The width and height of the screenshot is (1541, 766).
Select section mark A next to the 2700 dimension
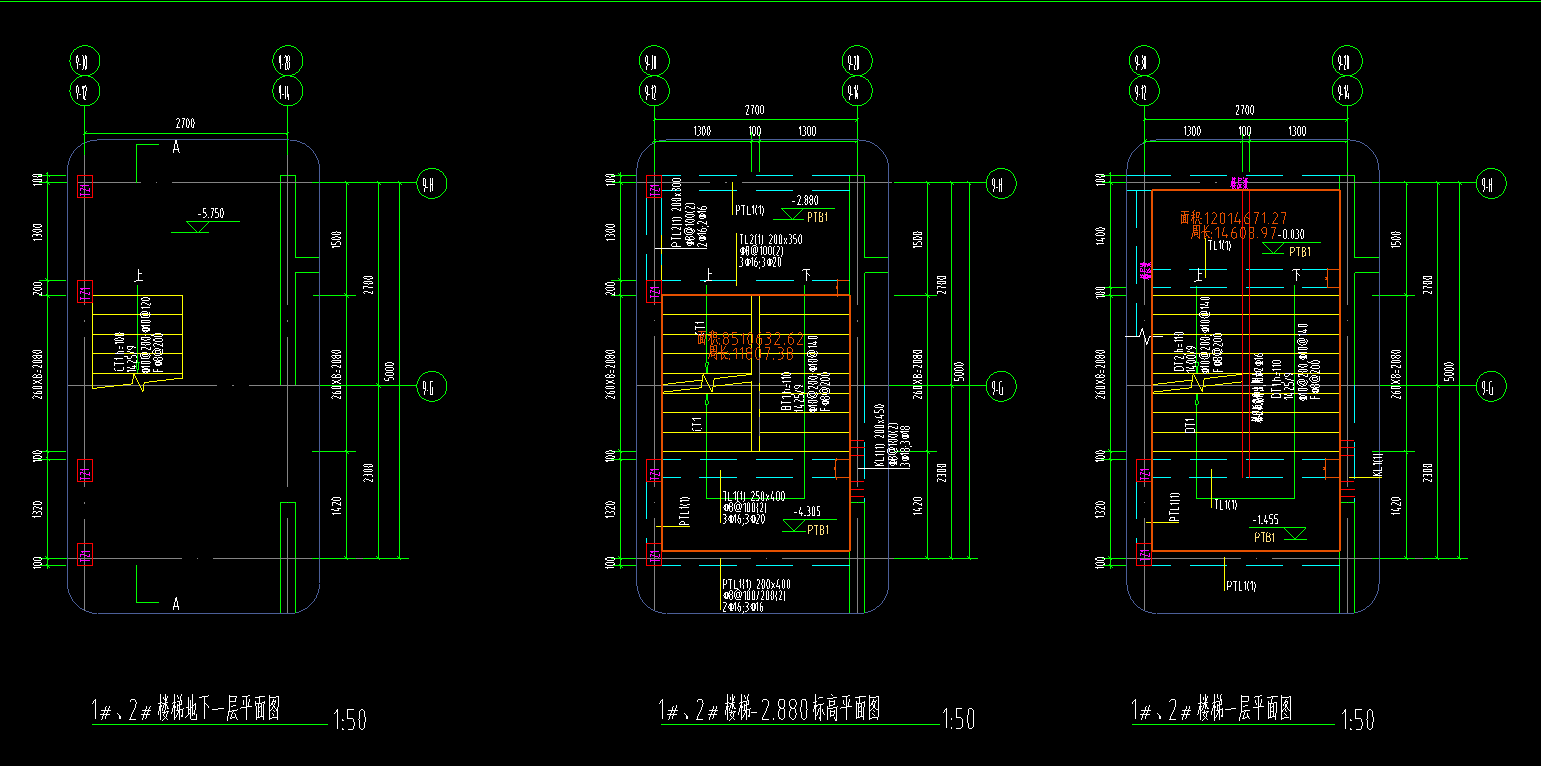click(176, 148)
